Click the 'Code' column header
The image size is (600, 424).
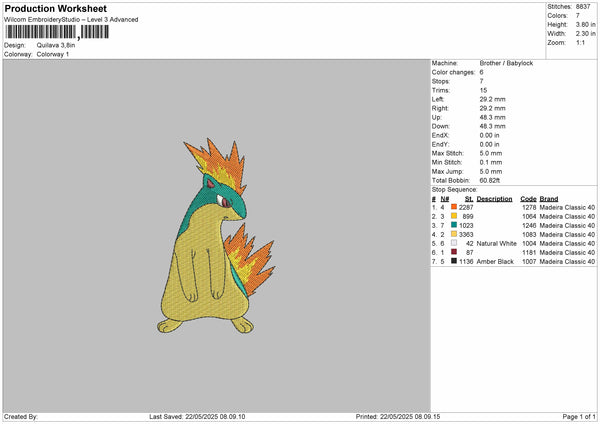tap(528, 199)
